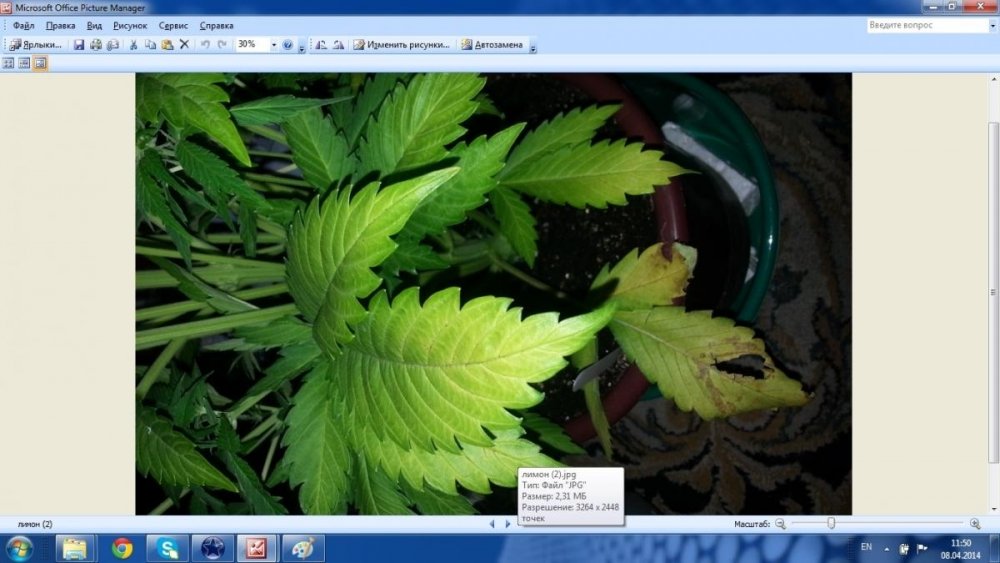1000x563 pixels.
Task: Go to next picture arrow
Action: [x=508, y=523]
